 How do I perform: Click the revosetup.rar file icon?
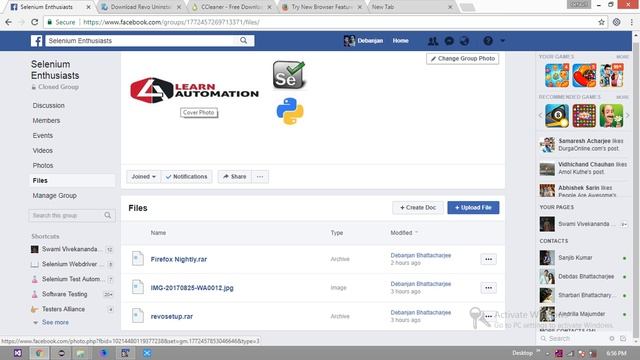click(x=138, y=316)
